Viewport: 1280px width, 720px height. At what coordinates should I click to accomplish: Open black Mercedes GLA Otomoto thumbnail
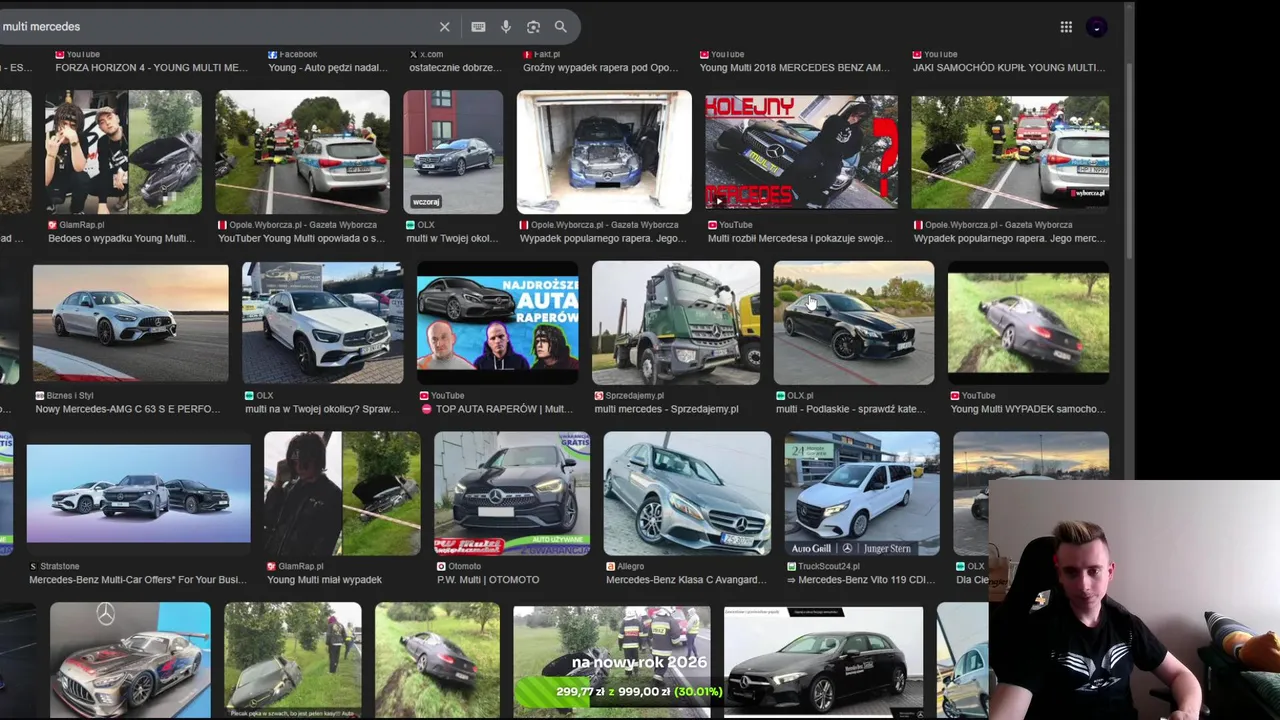[512, 494]
